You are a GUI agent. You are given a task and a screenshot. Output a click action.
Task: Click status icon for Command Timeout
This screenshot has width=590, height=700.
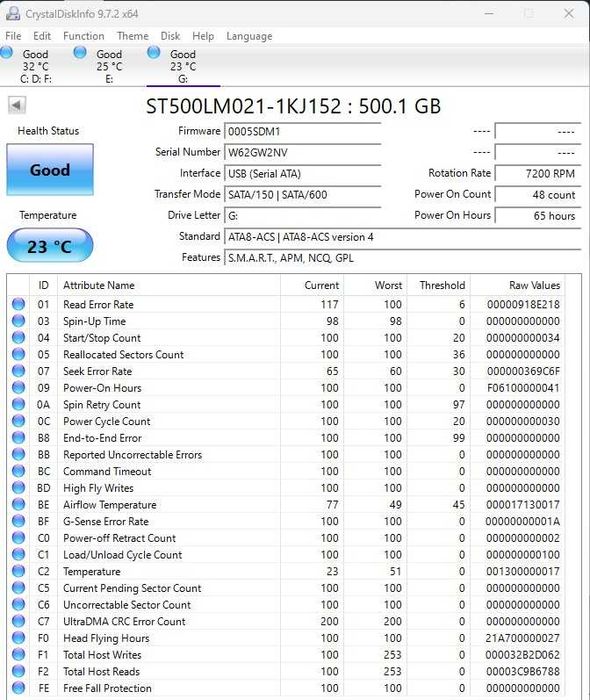click(18, 471)
